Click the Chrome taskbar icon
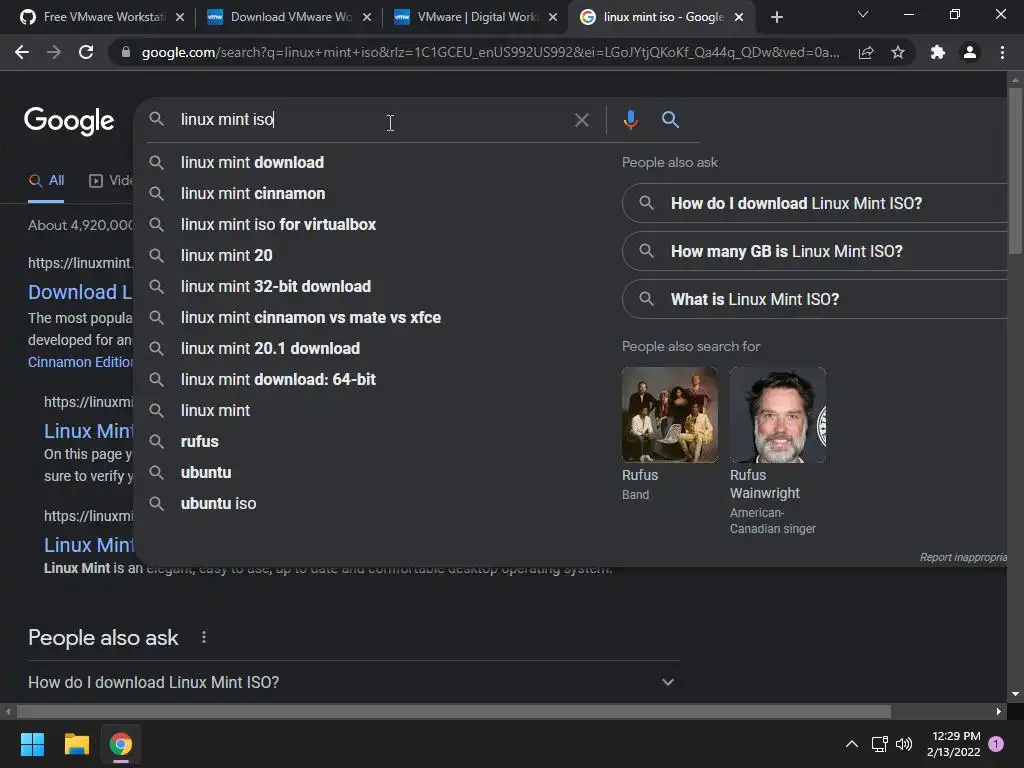1024x768 pixels. coord(121,744)
